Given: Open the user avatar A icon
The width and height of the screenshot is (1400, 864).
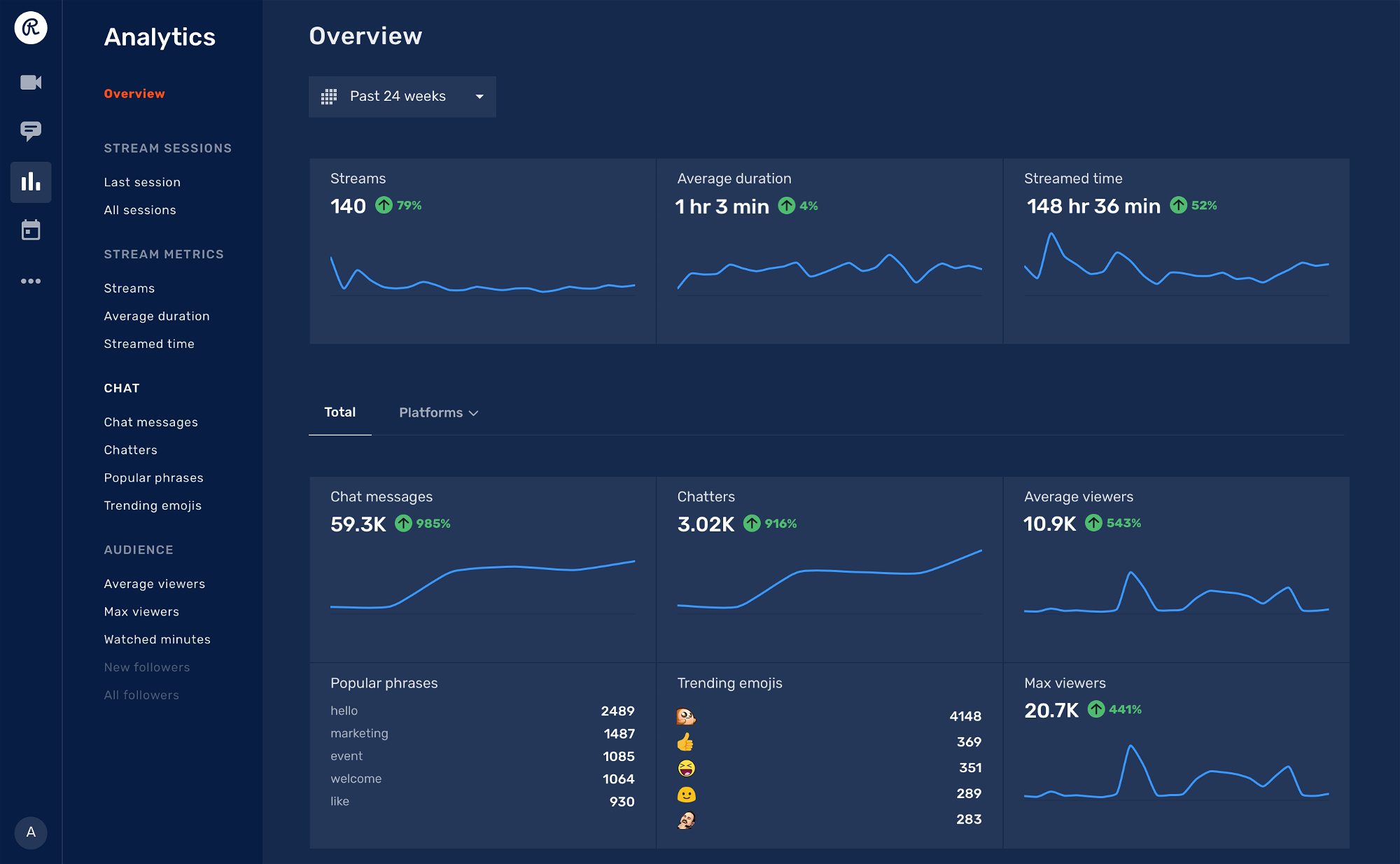Looking at the screenshot, I should coord(31,832).
